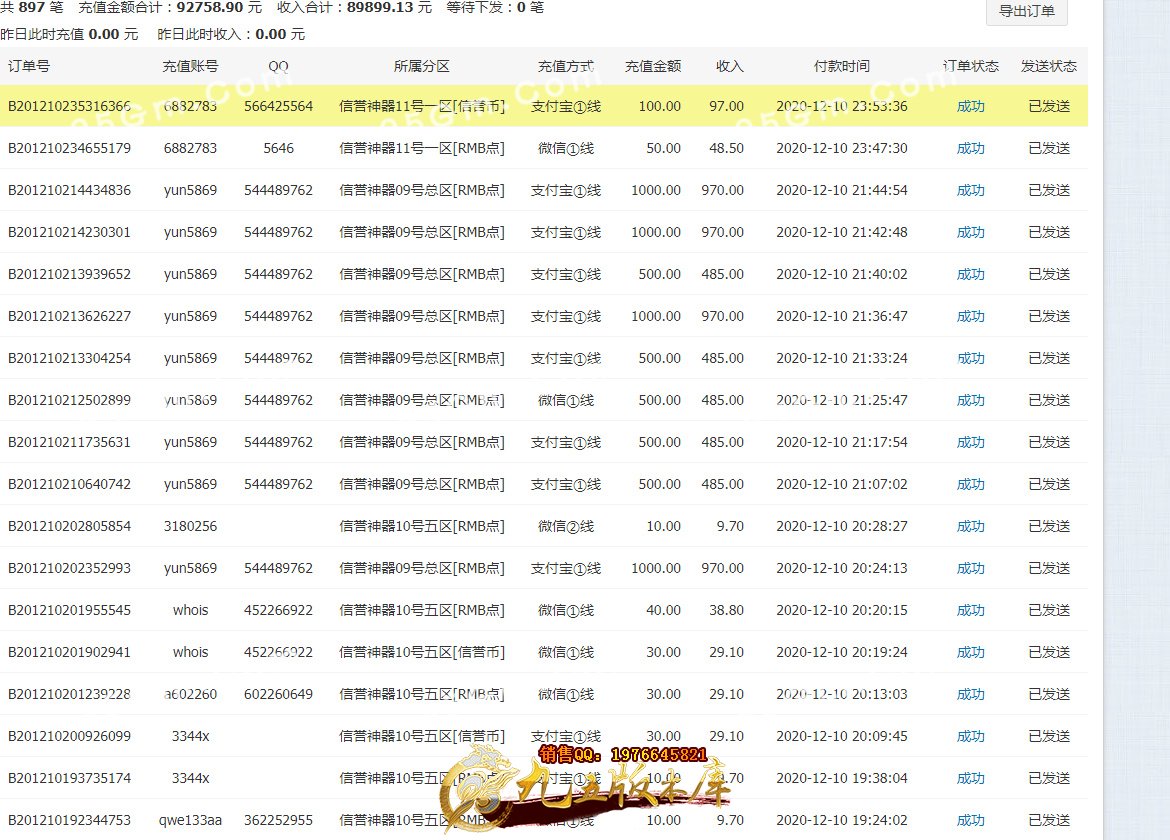Select 微信②线 payment method cell
The width and height of the screenshot is (1170, 840).
[566, 526]
